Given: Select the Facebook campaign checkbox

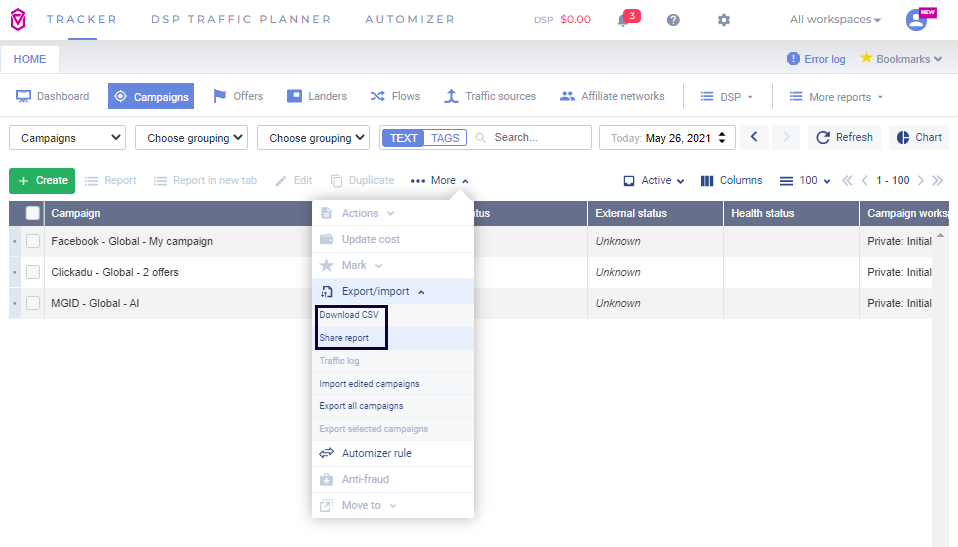Looking at the screenshot, I should point(33,241).
